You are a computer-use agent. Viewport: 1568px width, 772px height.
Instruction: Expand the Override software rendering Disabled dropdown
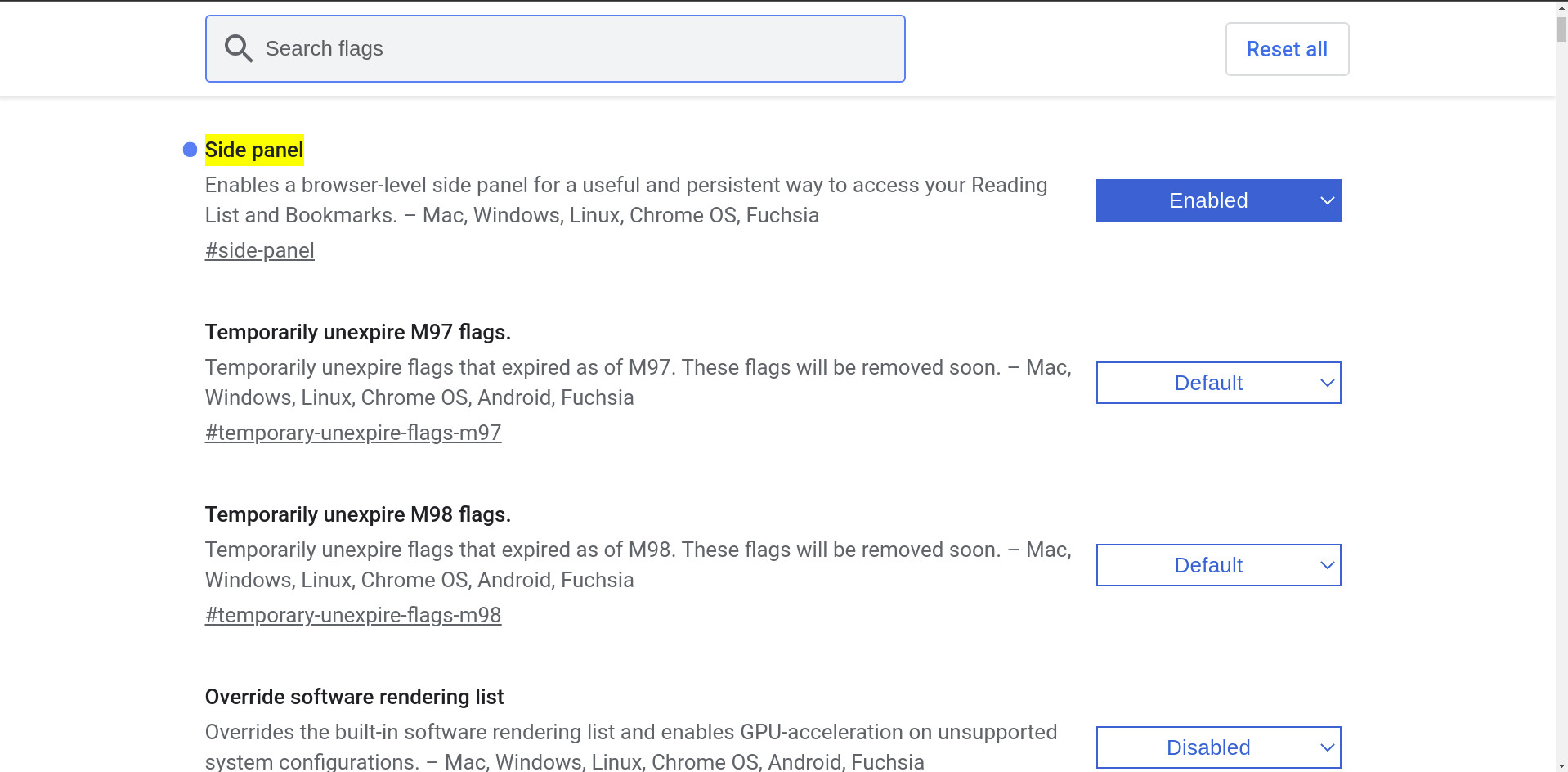point(1218,747)
